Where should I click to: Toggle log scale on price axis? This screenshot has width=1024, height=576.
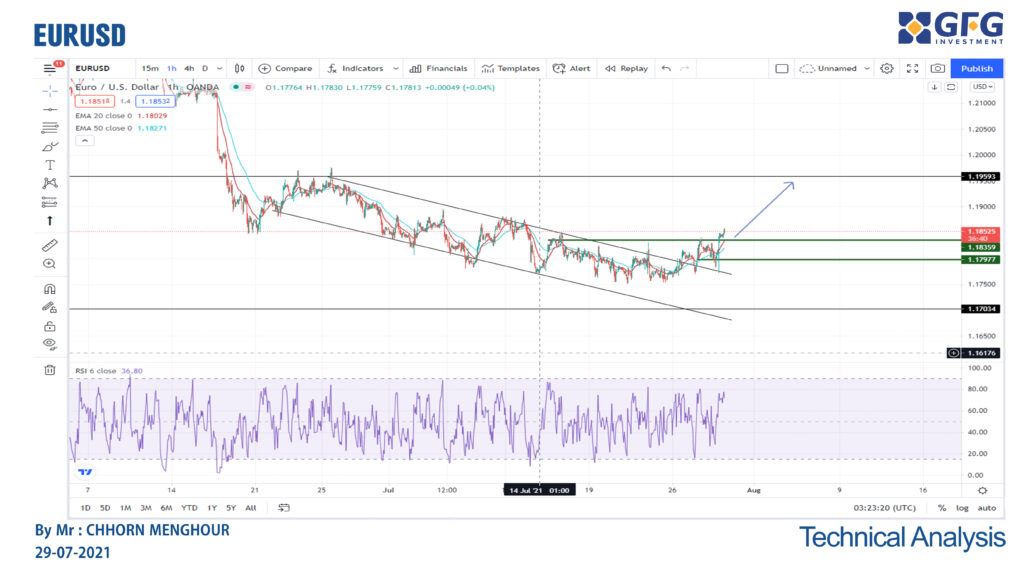pyautogui.click(x=963, y=508)
